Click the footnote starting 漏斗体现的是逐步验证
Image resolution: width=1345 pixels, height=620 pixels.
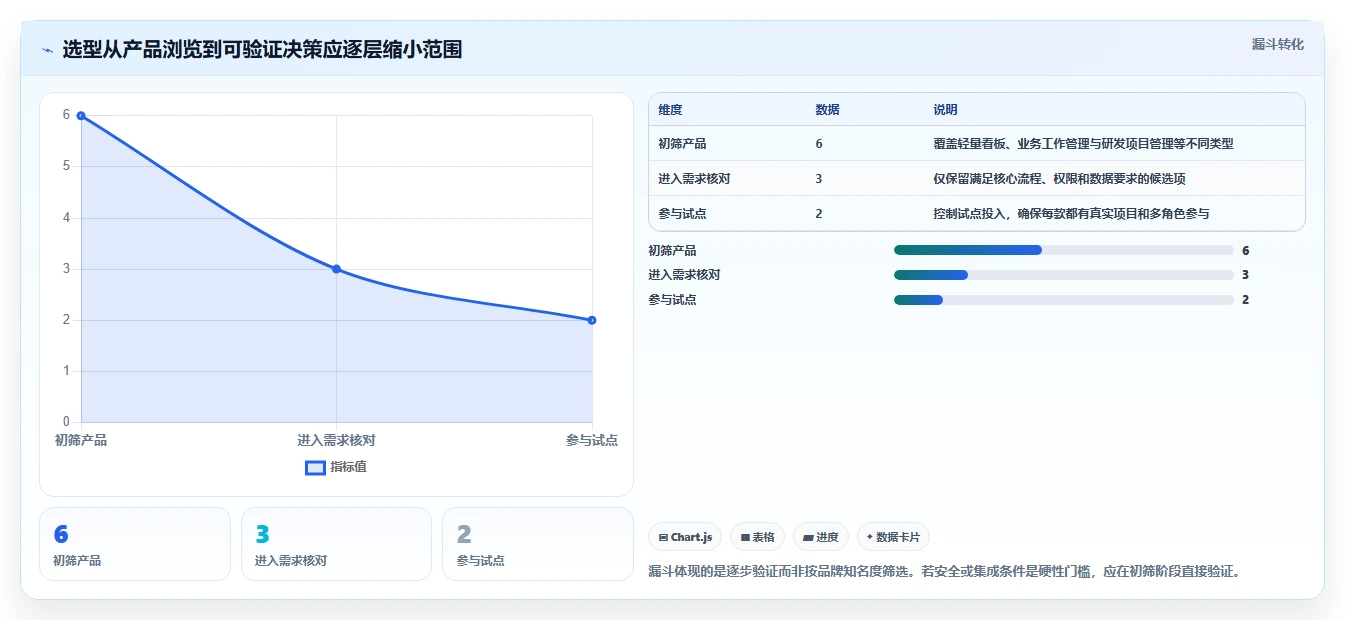[945, 572]
